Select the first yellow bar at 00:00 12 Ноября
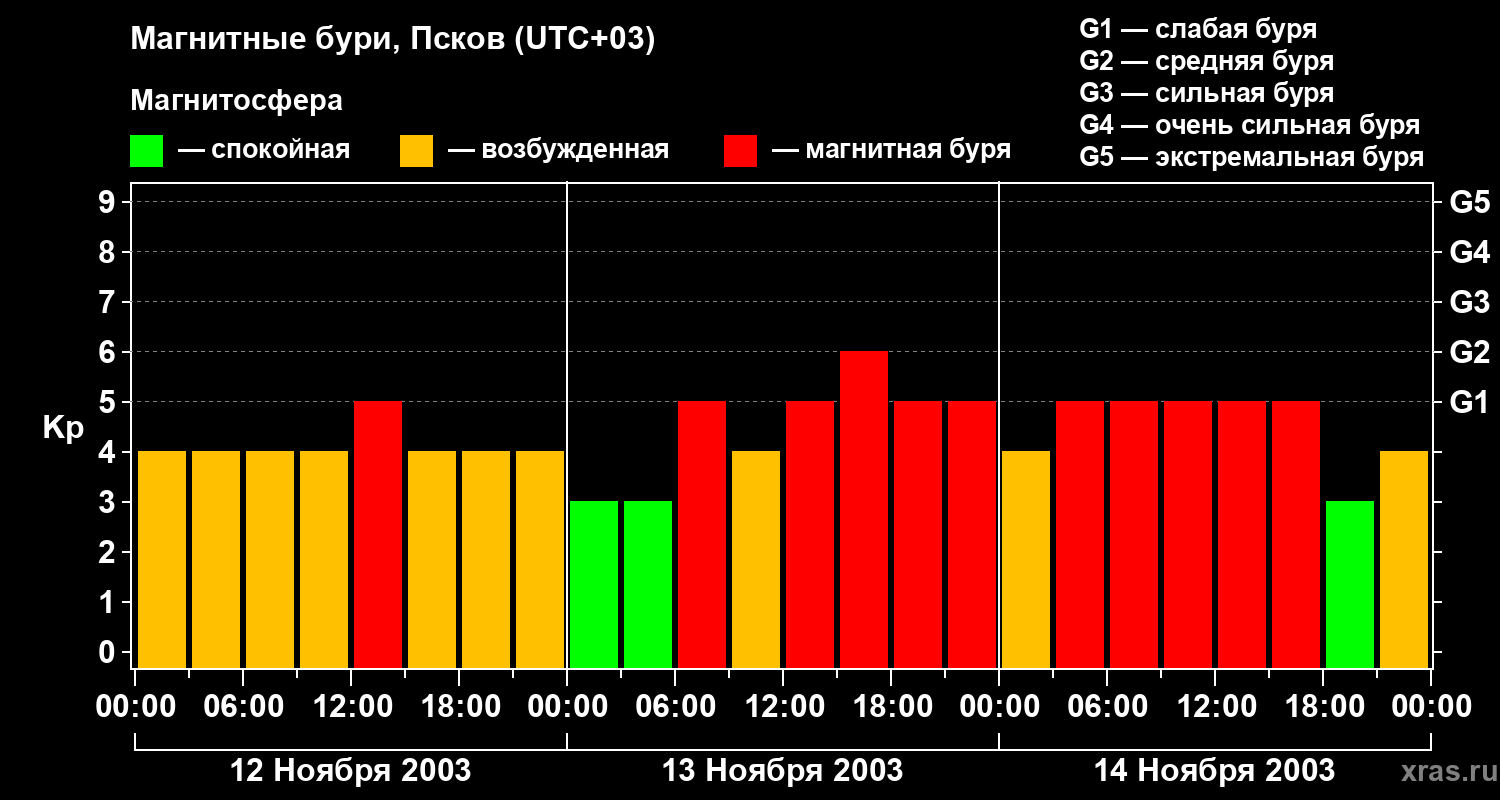This screenshot has height=800, width=1500. pyautogui.click(x=162, y=560)
